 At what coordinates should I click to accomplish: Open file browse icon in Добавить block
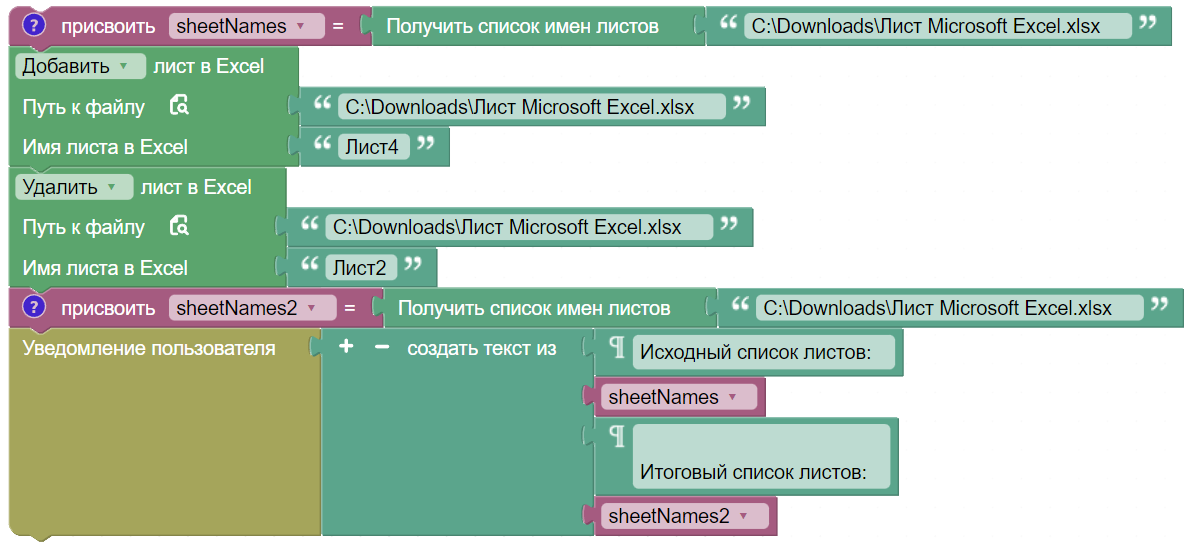tap(179, 106)
